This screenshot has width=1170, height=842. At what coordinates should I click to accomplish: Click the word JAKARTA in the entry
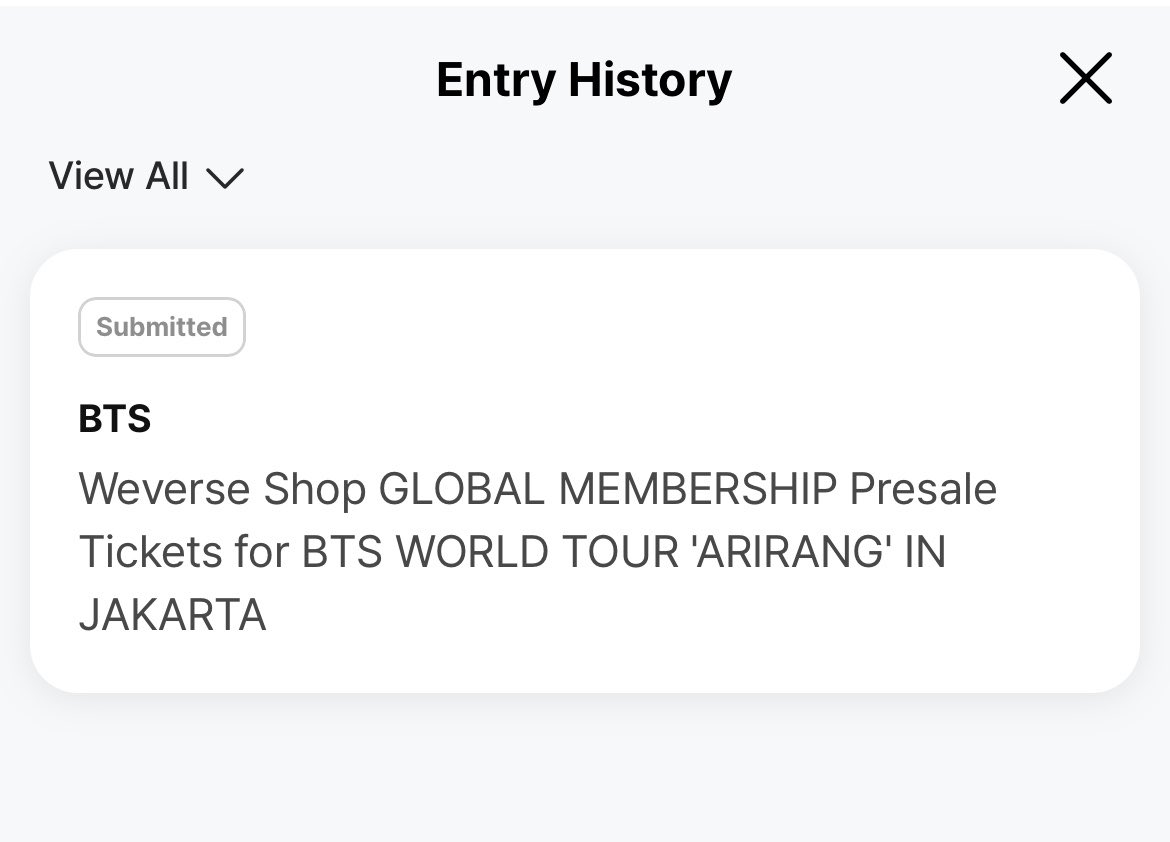172,615
